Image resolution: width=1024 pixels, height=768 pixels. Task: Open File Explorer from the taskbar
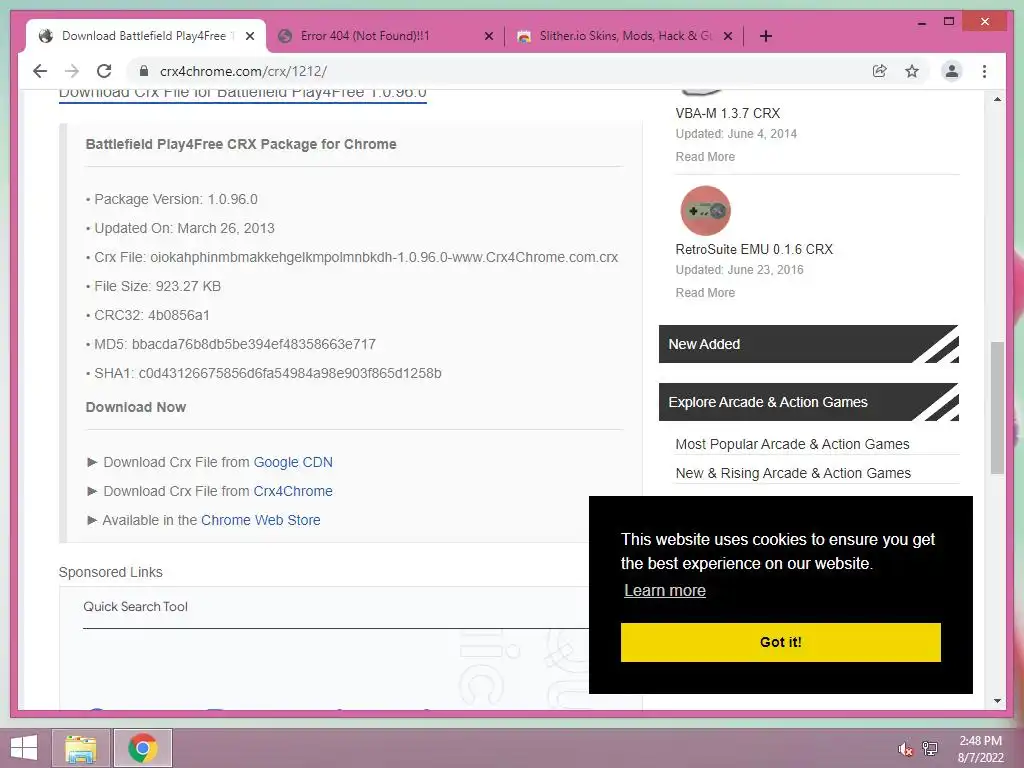point(81,748)
